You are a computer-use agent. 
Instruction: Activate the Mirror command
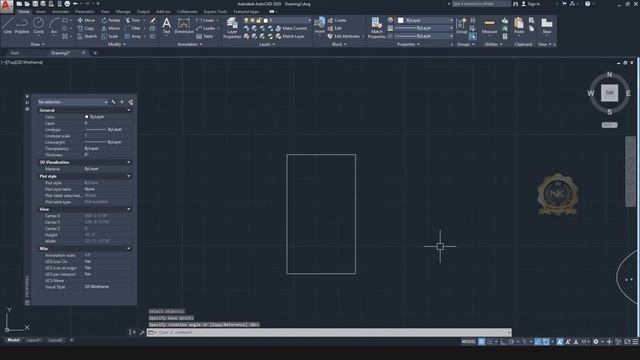tap(111, 28)
